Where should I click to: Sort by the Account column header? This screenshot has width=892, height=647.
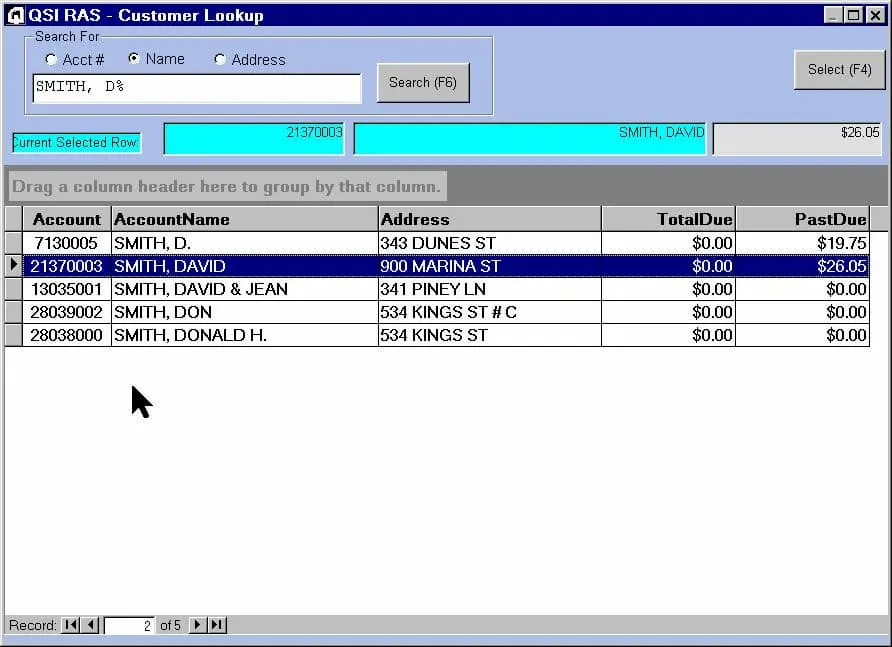coord(67,219)
